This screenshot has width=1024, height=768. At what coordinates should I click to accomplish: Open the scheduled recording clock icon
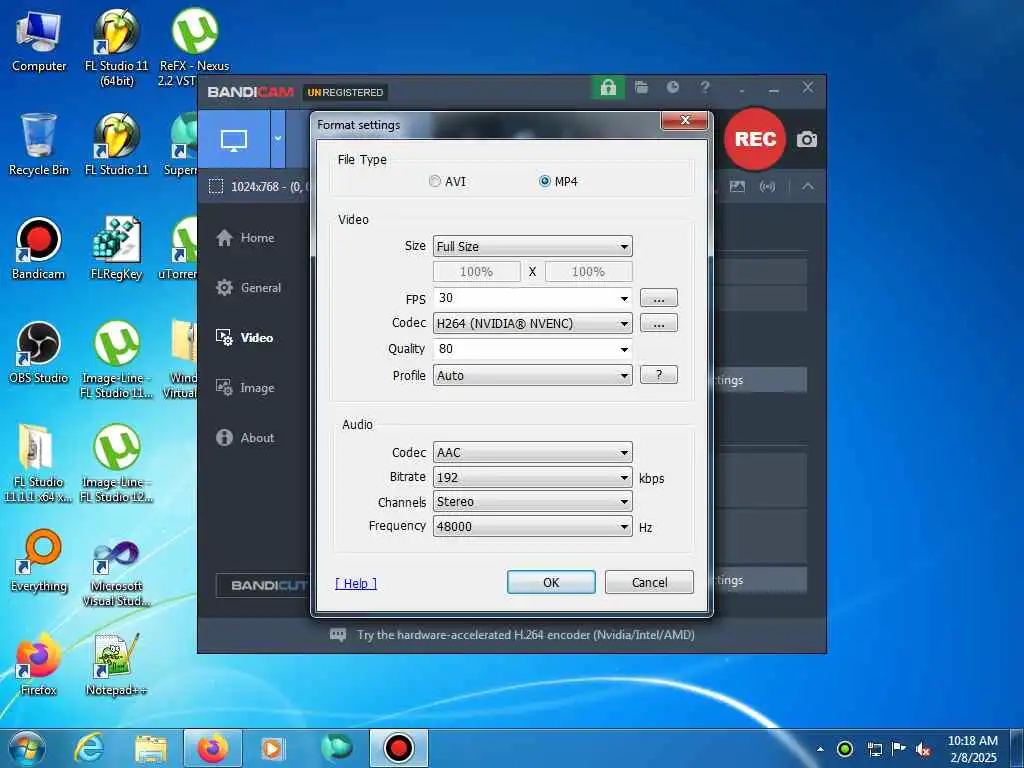click(673, 88)
